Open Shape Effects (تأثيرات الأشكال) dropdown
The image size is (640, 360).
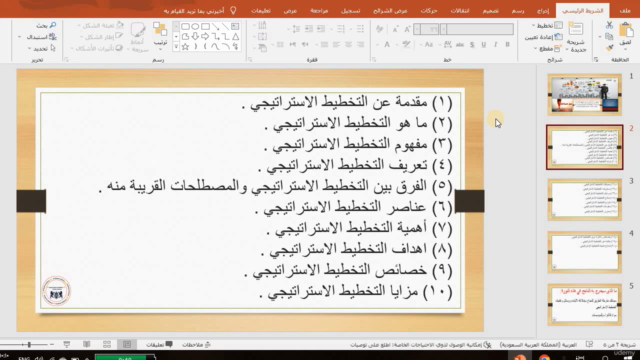click(97, 49)
